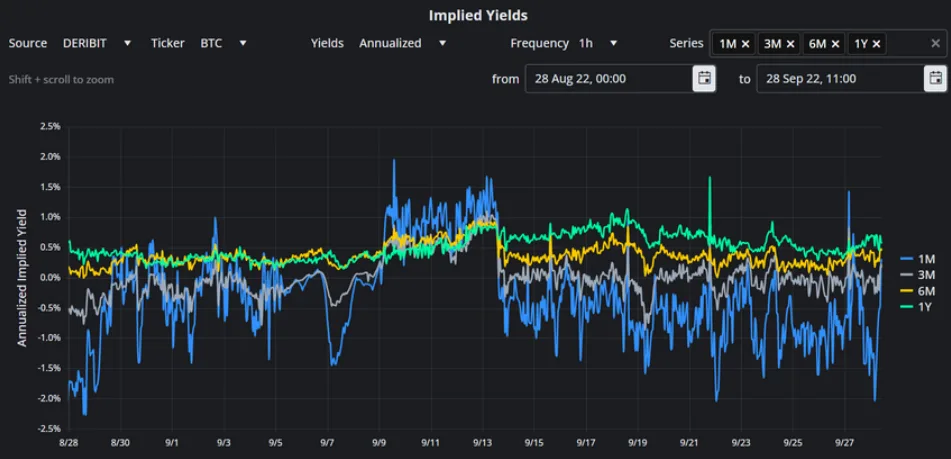Remove the 6M series tag
The width and height of the screenshot is (951, 459).
click(836, 44)
